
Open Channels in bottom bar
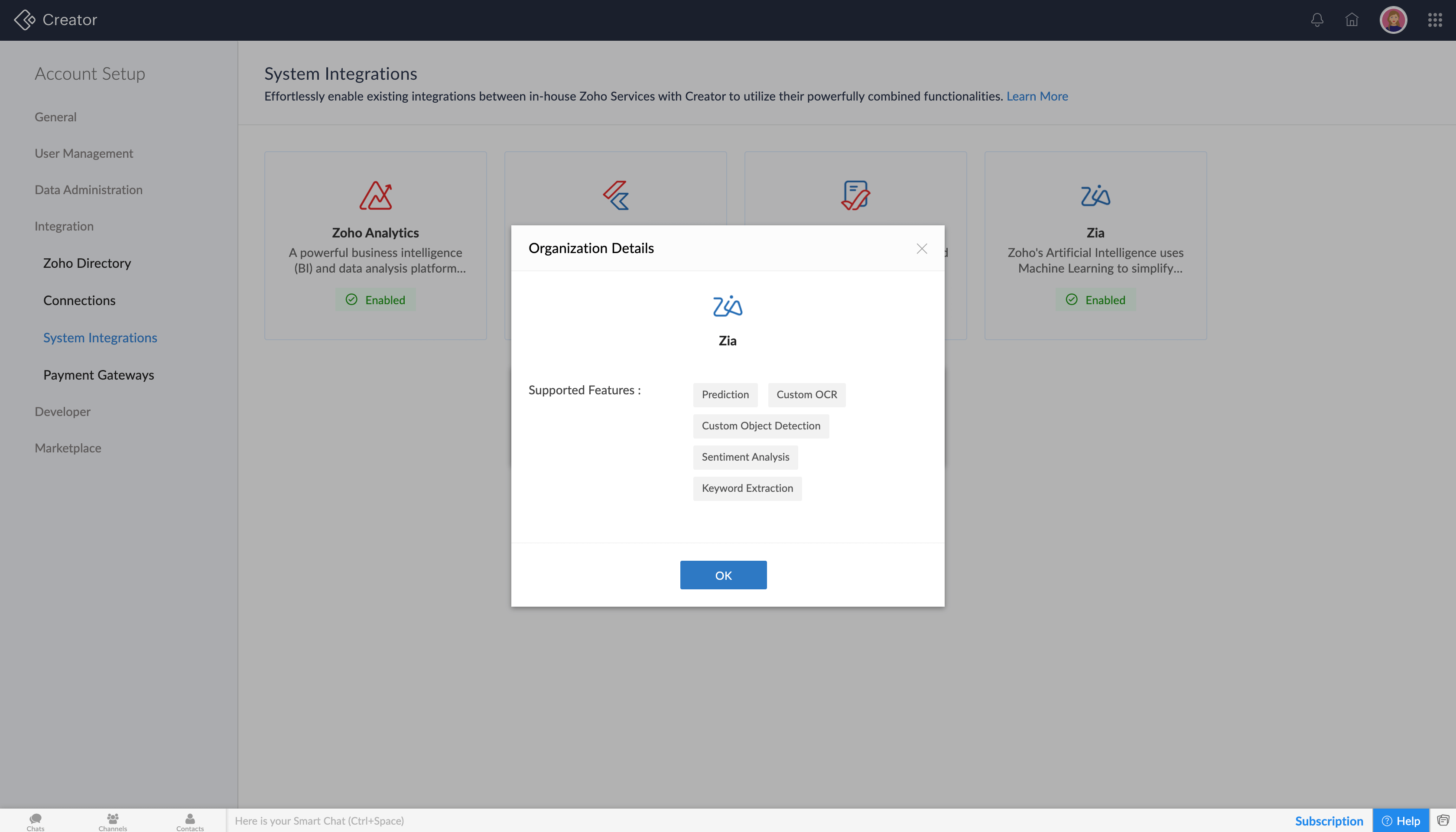pos(113,821)
